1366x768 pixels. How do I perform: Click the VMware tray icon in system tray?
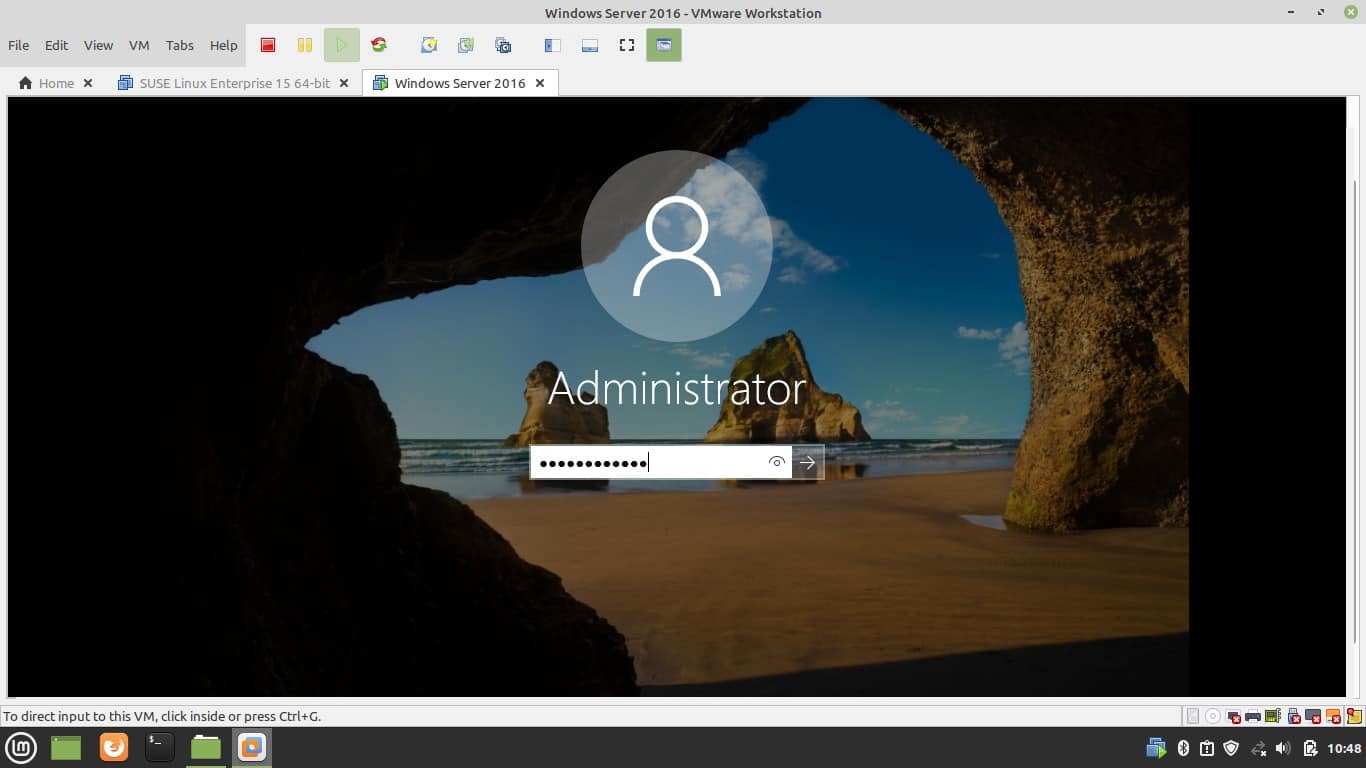click(1156, 748)
